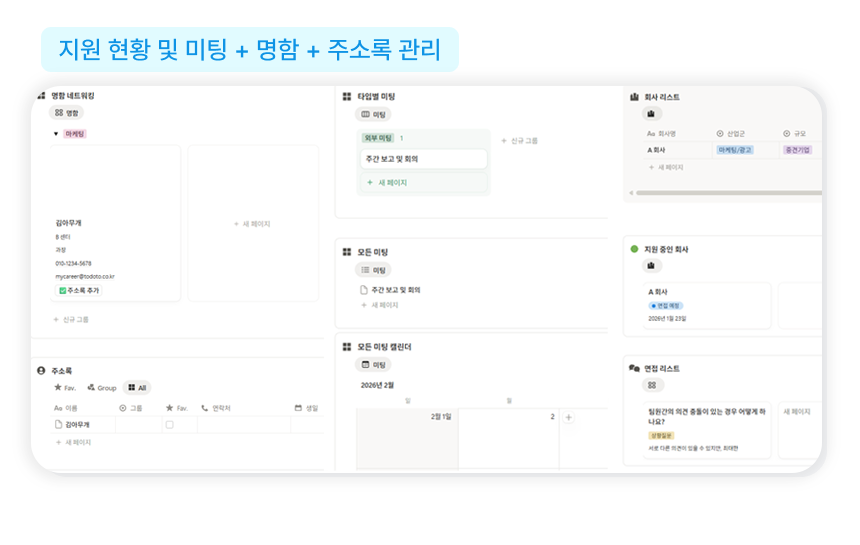Expand the 외부 미팅 board group header
Screen dimensions: 860x545
(378, 138)
